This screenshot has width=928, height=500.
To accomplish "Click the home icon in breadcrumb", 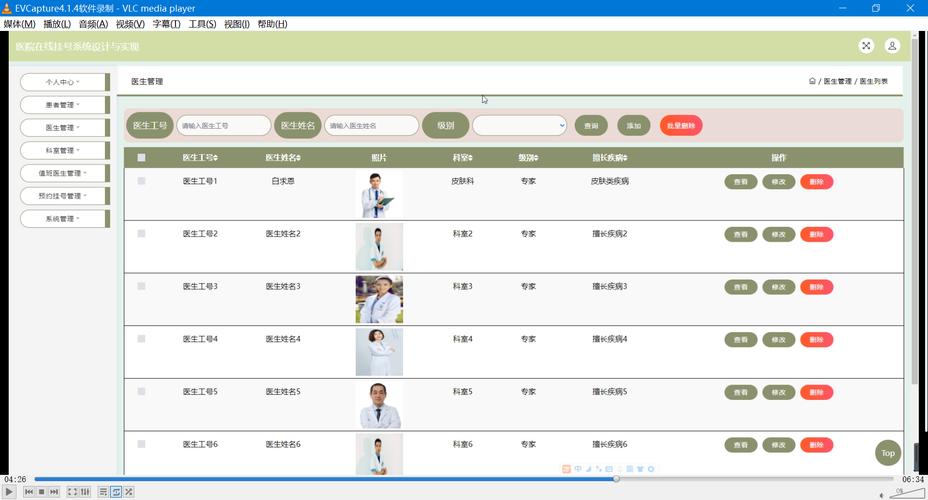I will (812, 81).
